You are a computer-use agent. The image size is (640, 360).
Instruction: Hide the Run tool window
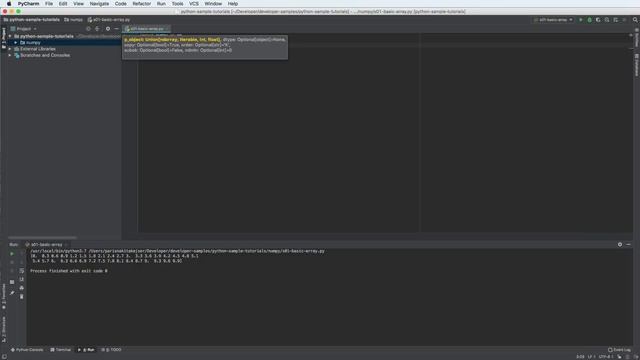(x=628, y=244)
